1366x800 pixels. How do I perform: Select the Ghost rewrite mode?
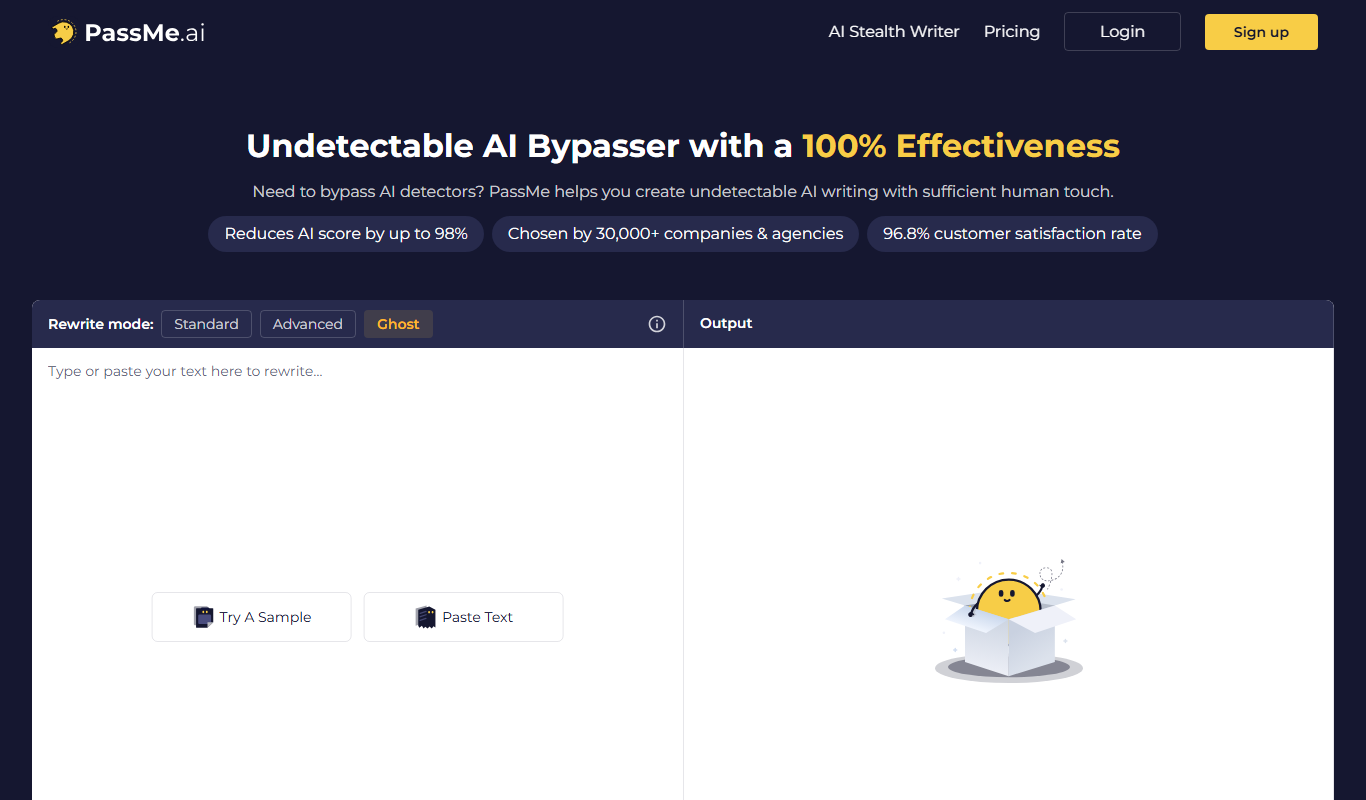point(398,324)
